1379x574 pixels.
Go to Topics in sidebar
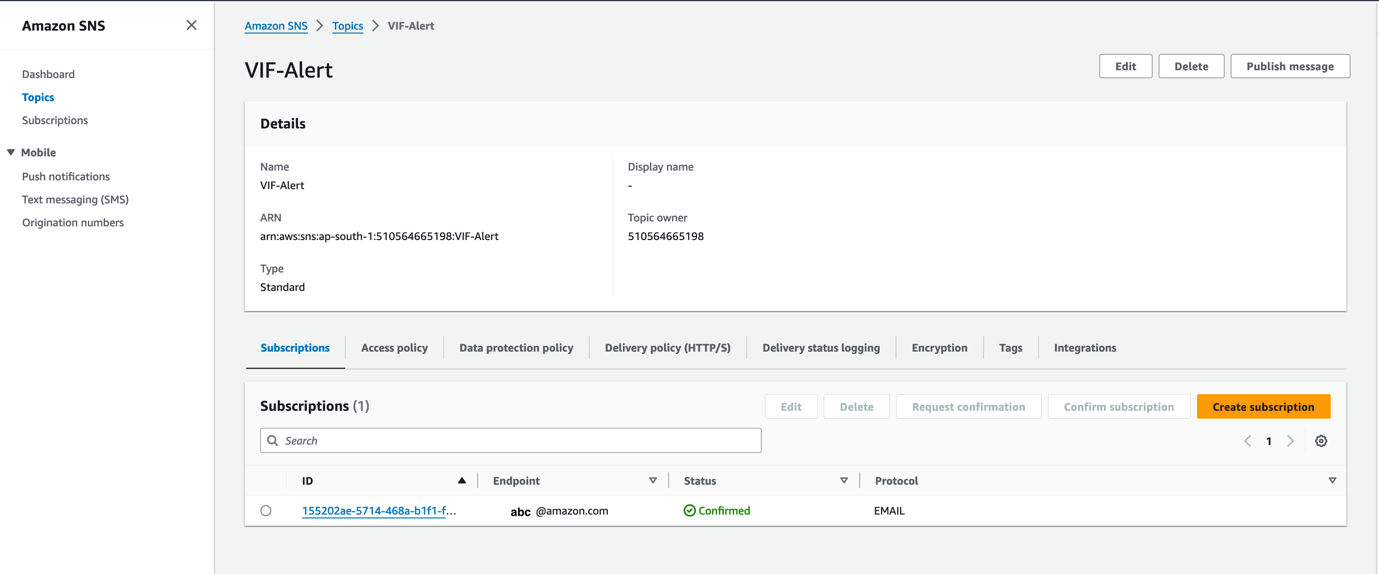38,97
